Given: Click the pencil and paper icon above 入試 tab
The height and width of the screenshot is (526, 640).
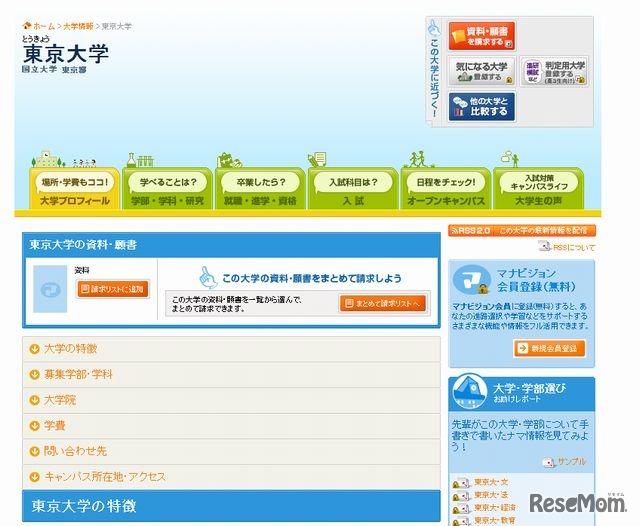Looking at the screenshot, I should [x=317, y=160].
